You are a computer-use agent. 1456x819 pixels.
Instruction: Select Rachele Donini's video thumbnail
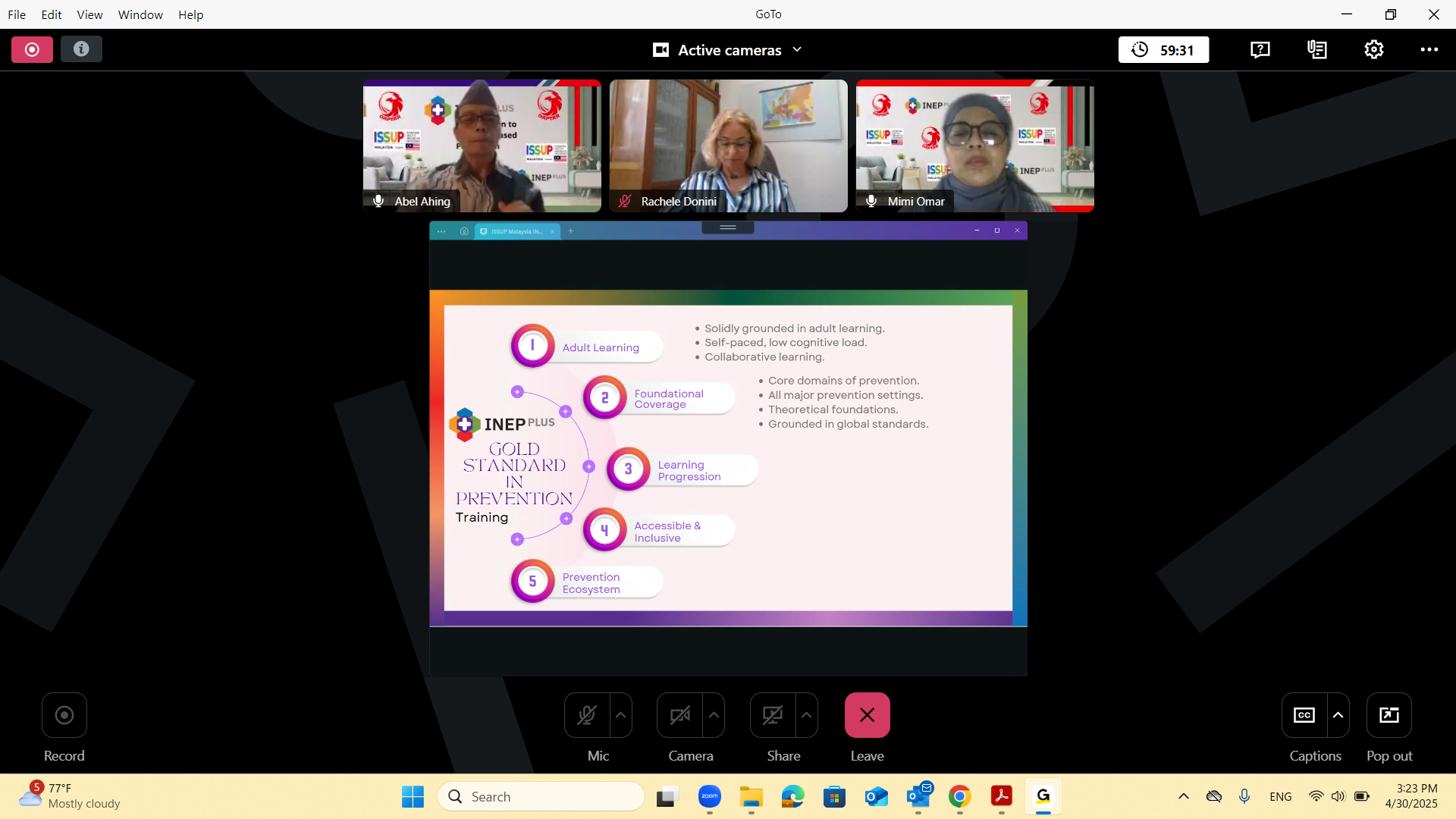(x=728, y=146)
